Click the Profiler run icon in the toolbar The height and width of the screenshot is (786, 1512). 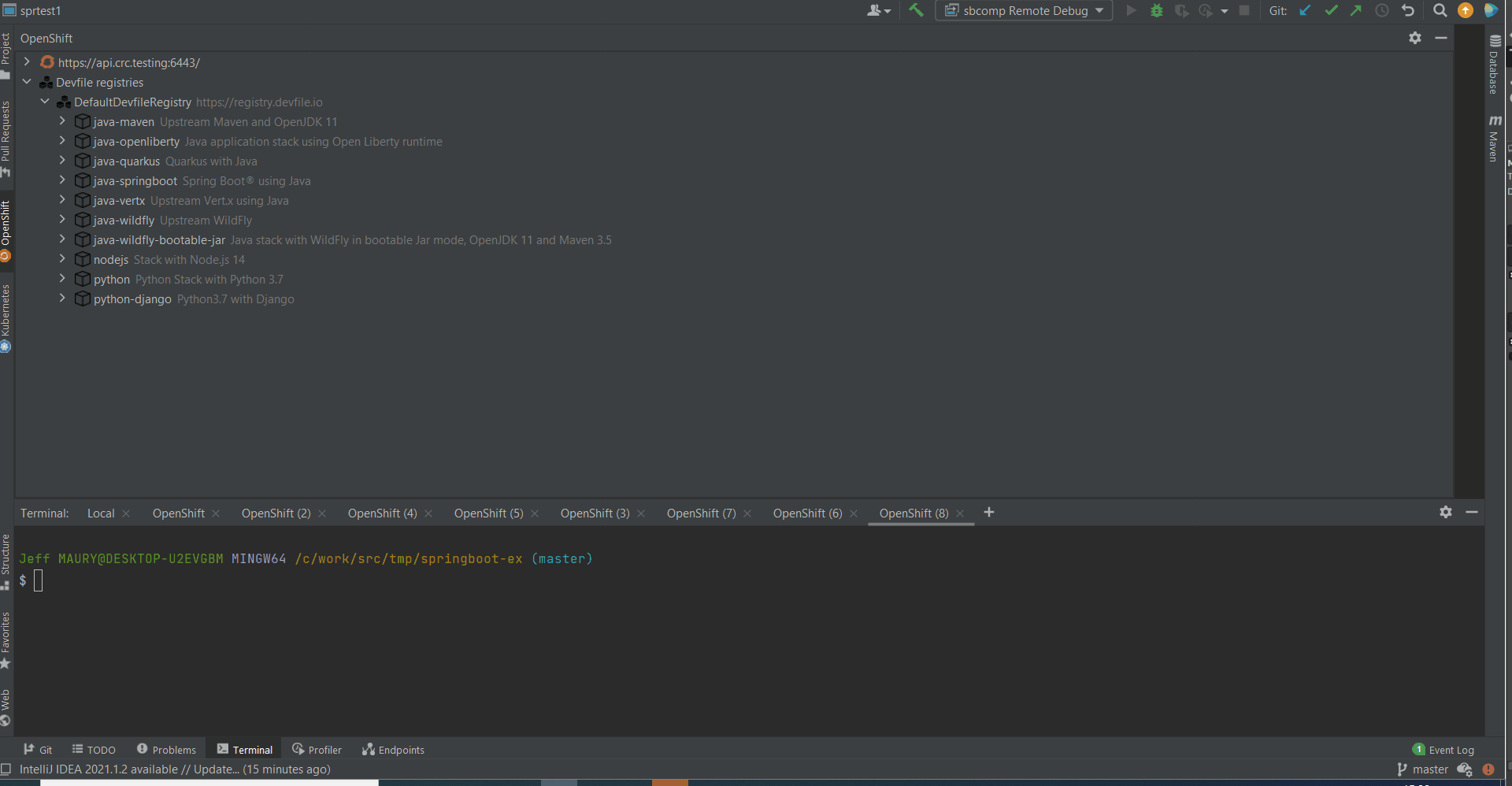tap(1206, 10)
